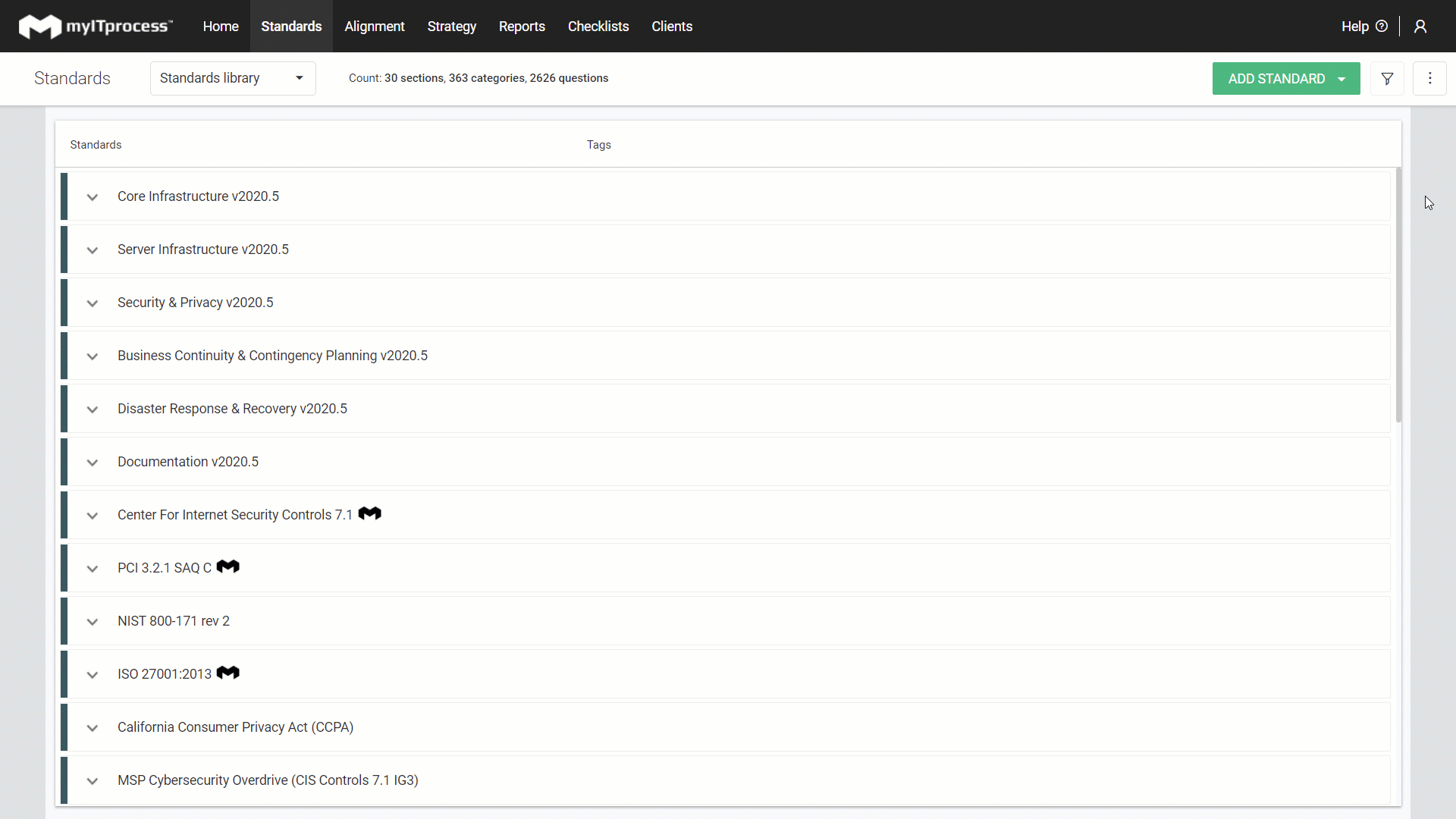1456x819 pixels.
Task: Click the myITprocess logo
Action: 96,27
